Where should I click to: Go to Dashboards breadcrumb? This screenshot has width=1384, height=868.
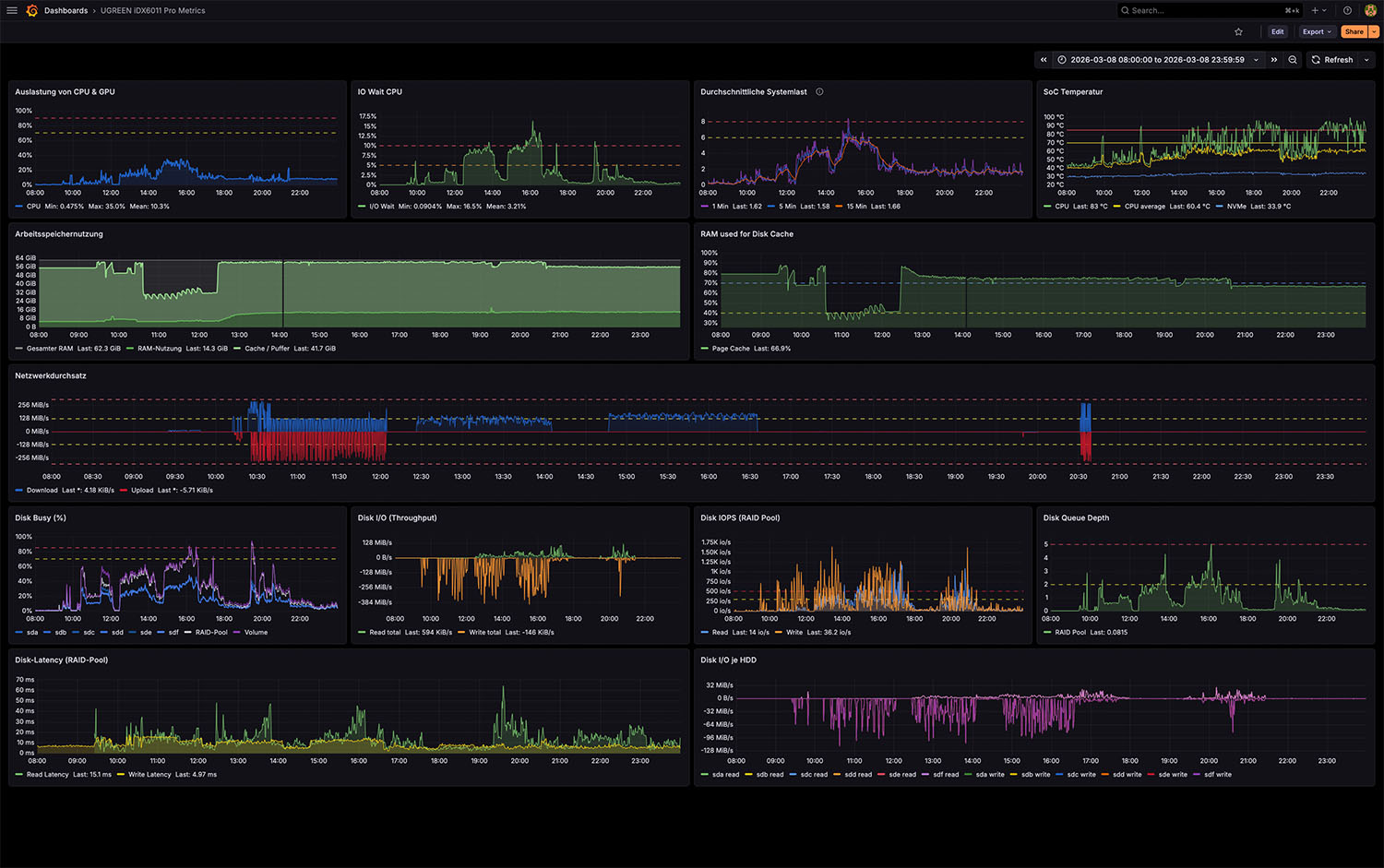point(66,11)
